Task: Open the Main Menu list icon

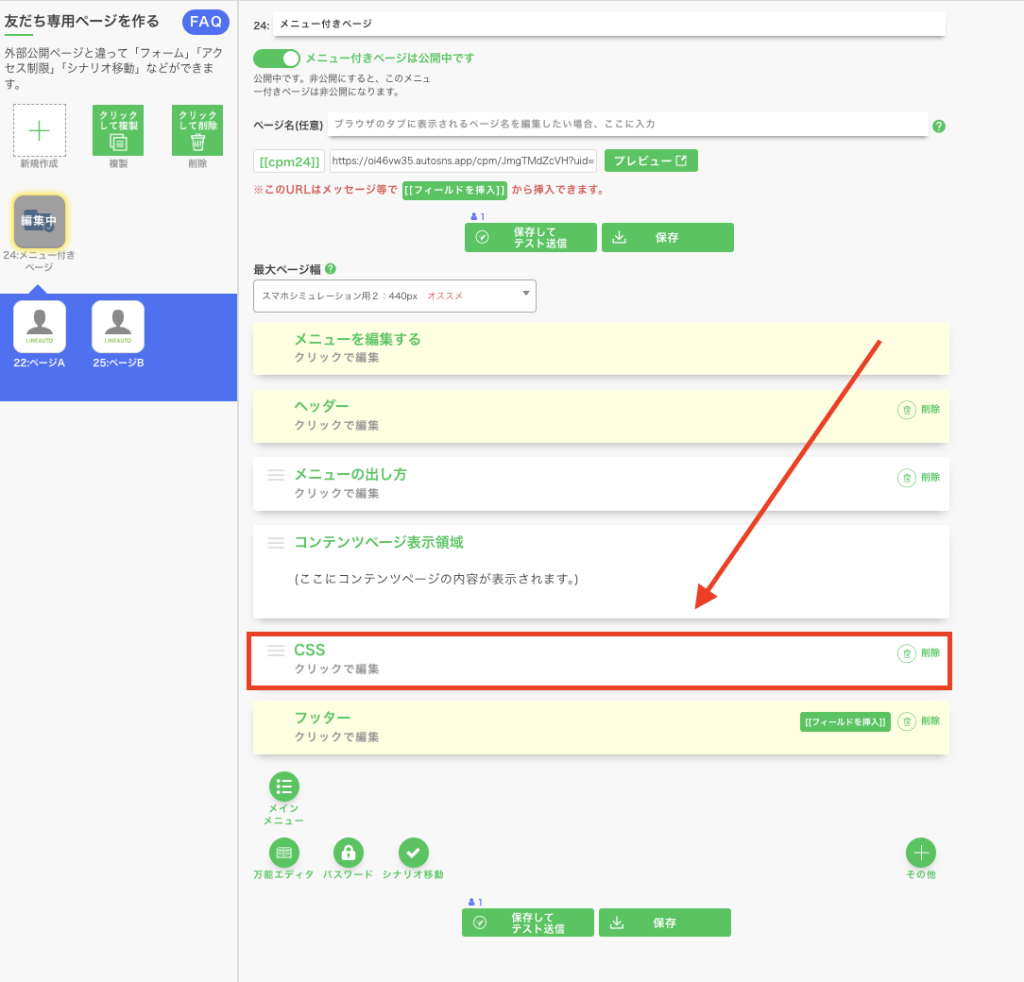Action: [x=284, y=786]
